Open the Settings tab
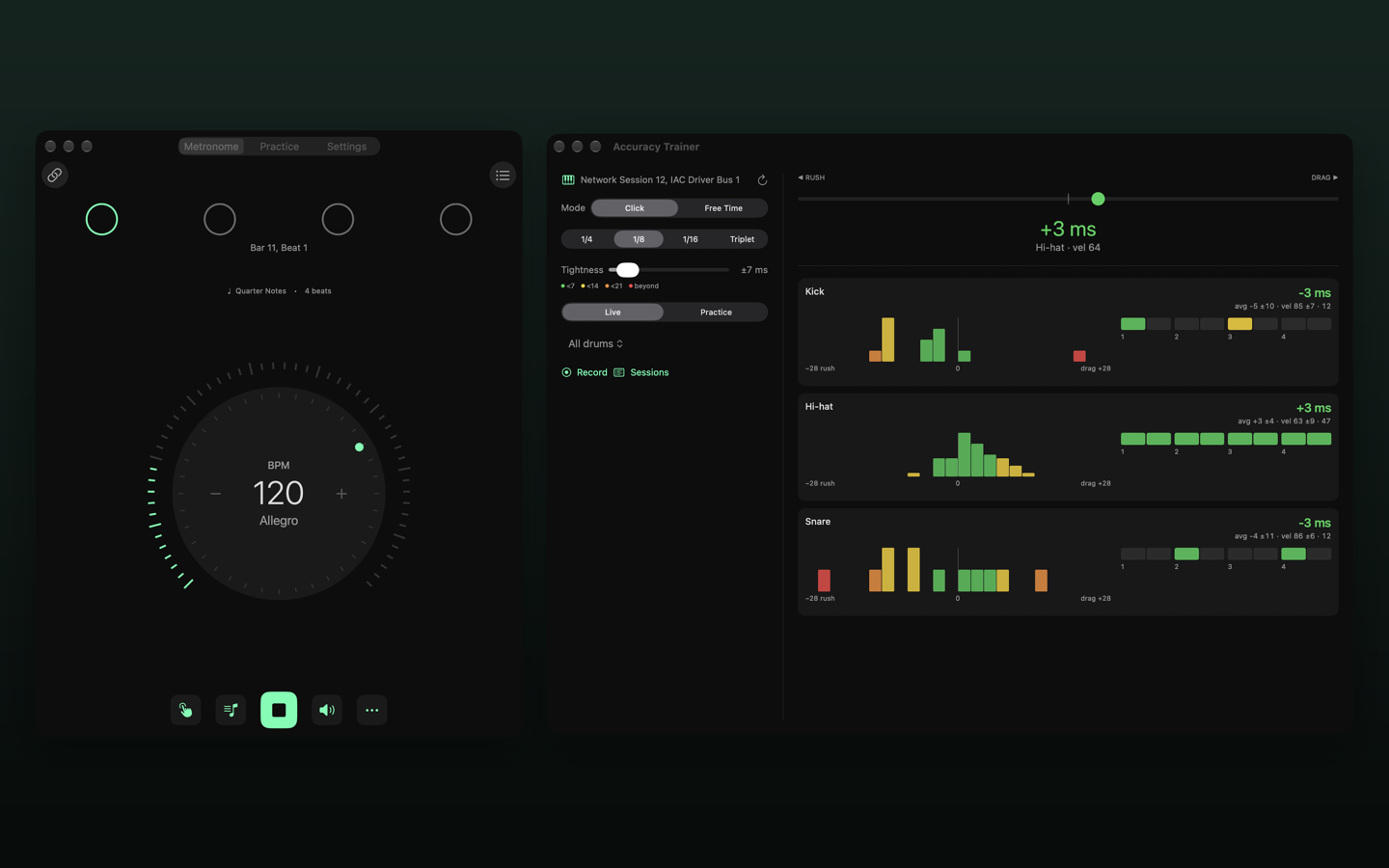The height and width of the screenshot is (868, 1389). pyautogui.click(x=346, y=147)
